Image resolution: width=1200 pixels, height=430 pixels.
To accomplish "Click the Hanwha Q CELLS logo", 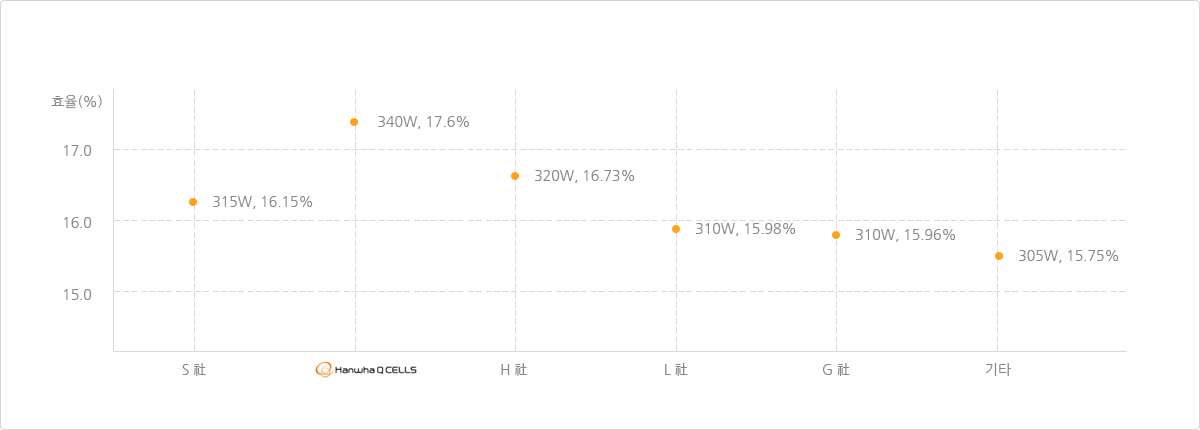I will click(x=366, y=369).
